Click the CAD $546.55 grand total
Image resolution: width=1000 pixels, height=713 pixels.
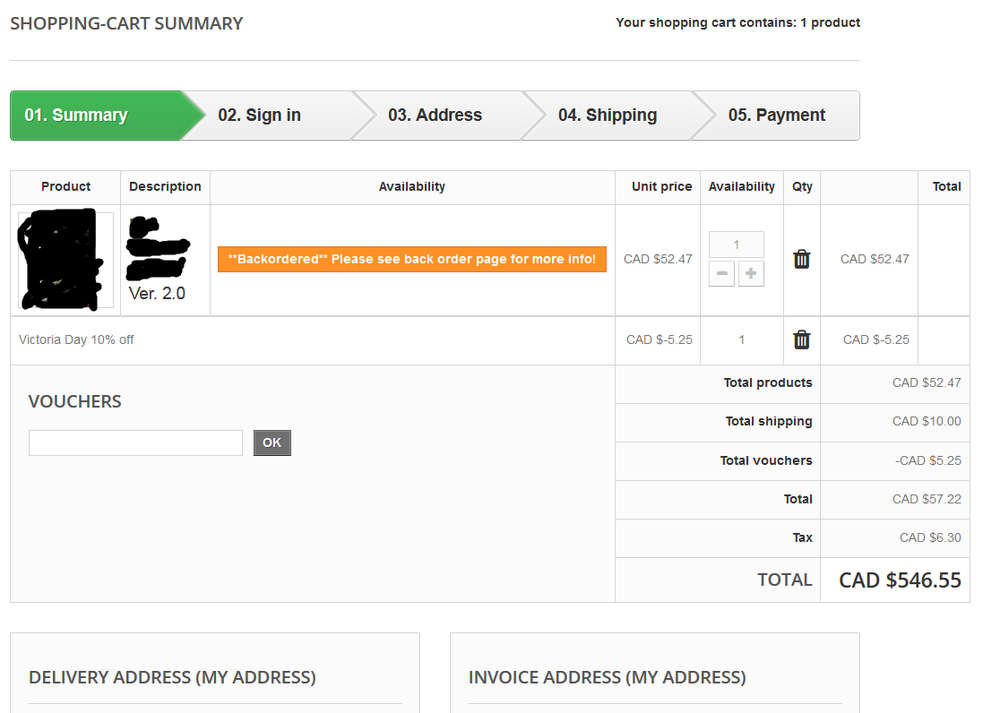click(x=899, y=580)
